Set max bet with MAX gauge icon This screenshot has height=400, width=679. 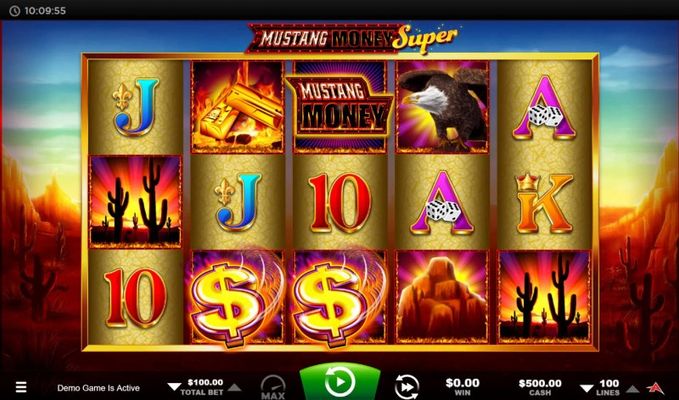273,387
